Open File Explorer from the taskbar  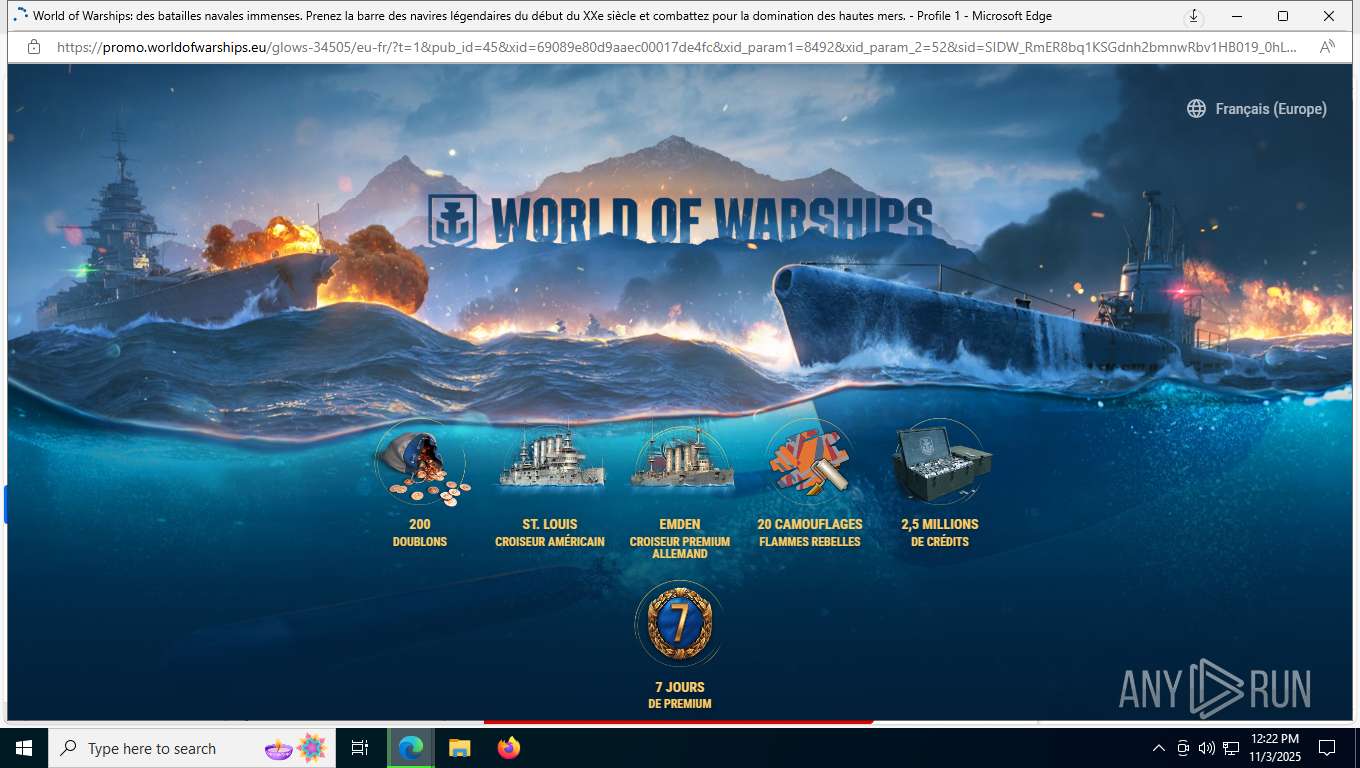tap(459, 748)
